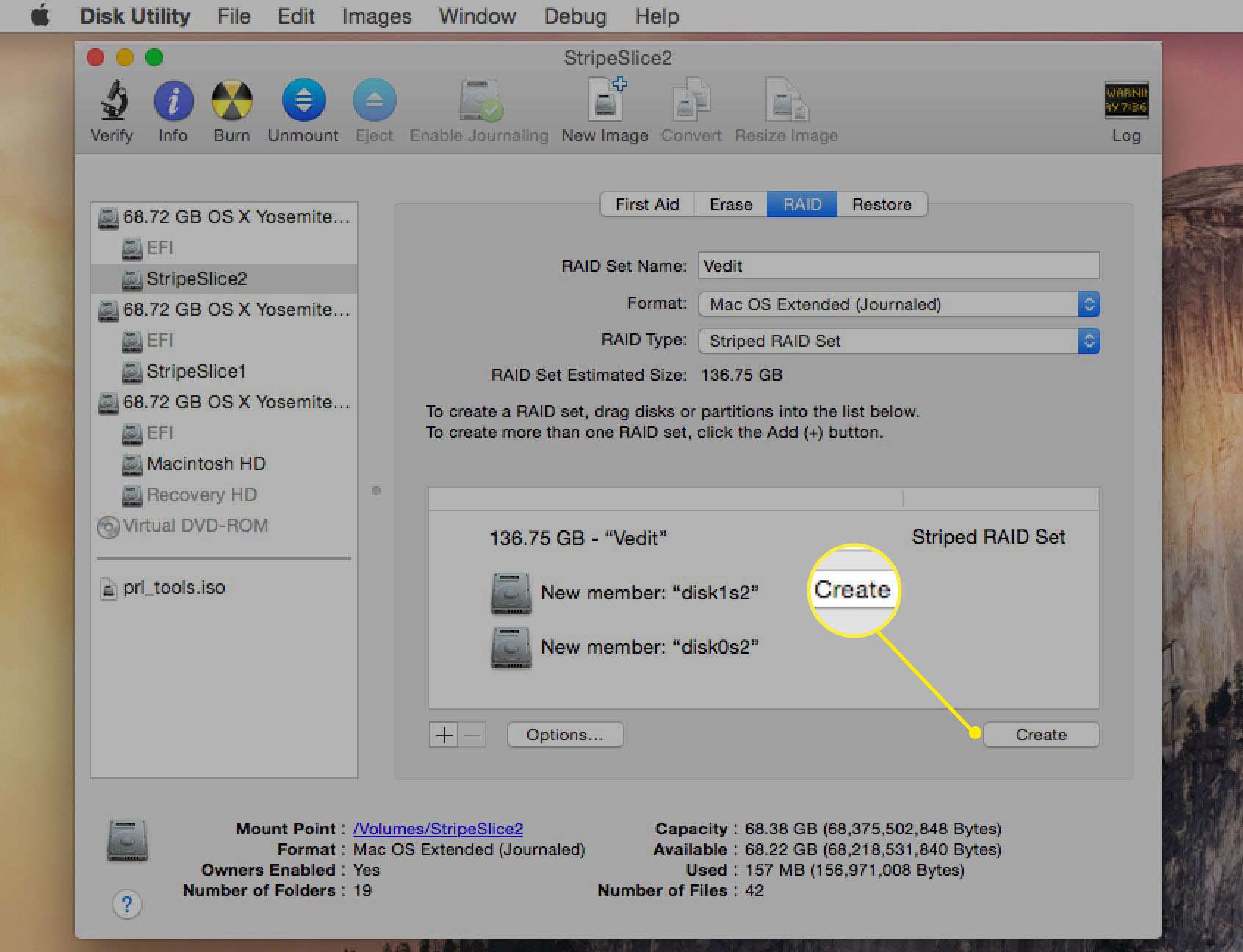Select Macintosh HD in the sidebar
This screenshot has width=1243, height=952.
click(x=224, y=464)
